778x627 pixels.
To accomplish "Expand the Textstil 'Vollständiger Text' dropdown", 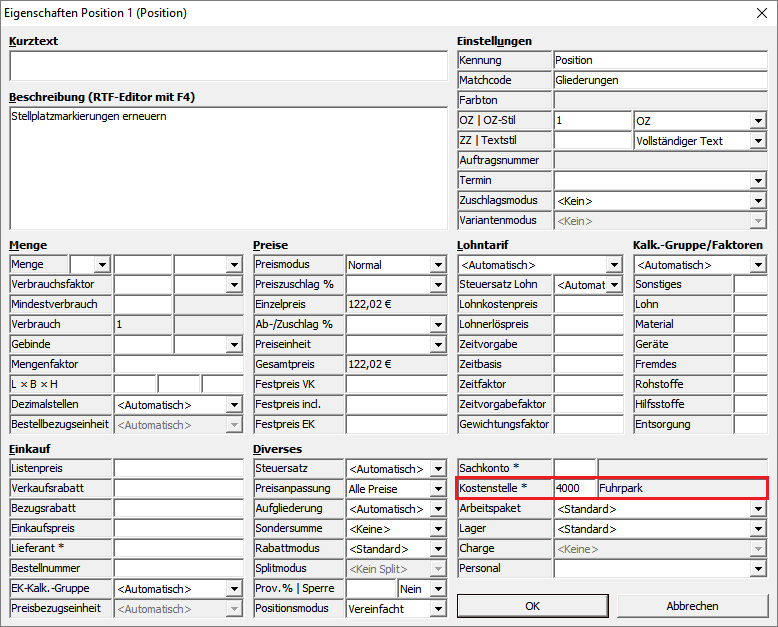I will tap(758, 141).
